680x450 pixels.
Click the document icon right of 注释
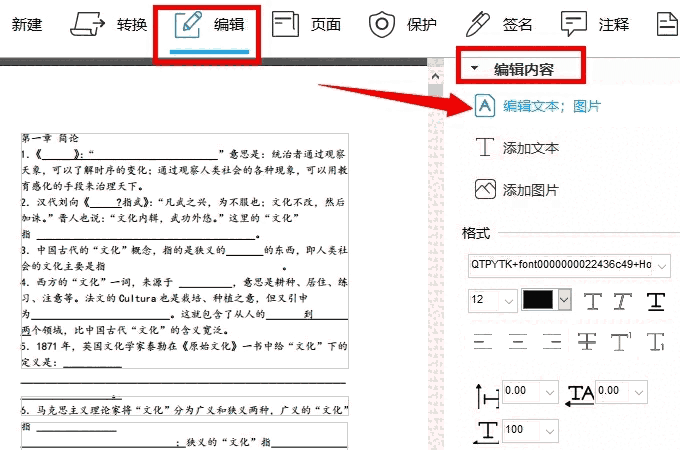point(668,24)
